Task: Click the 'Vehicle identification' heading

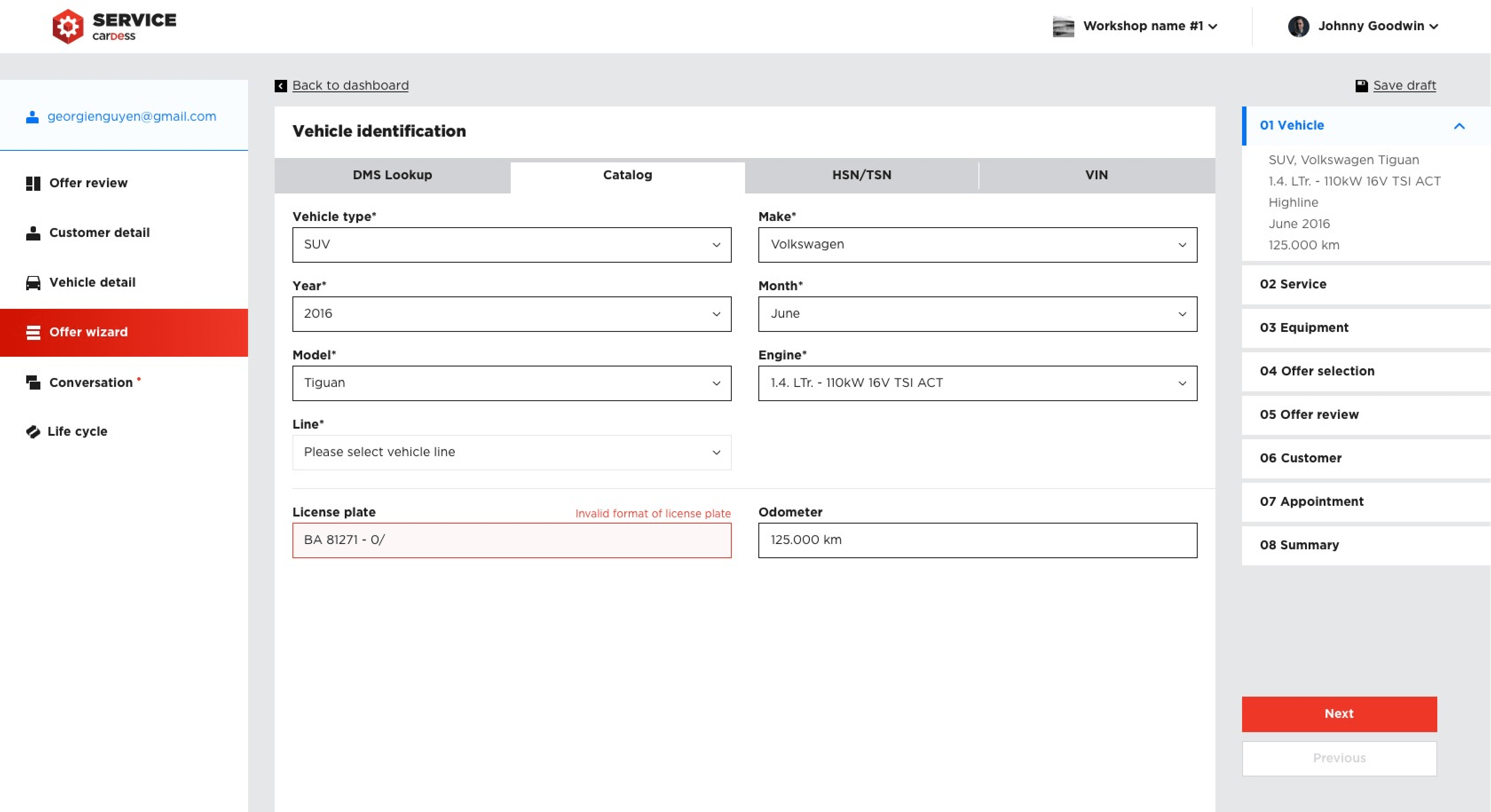Action: pyautogui.click(x=379, y=131)
